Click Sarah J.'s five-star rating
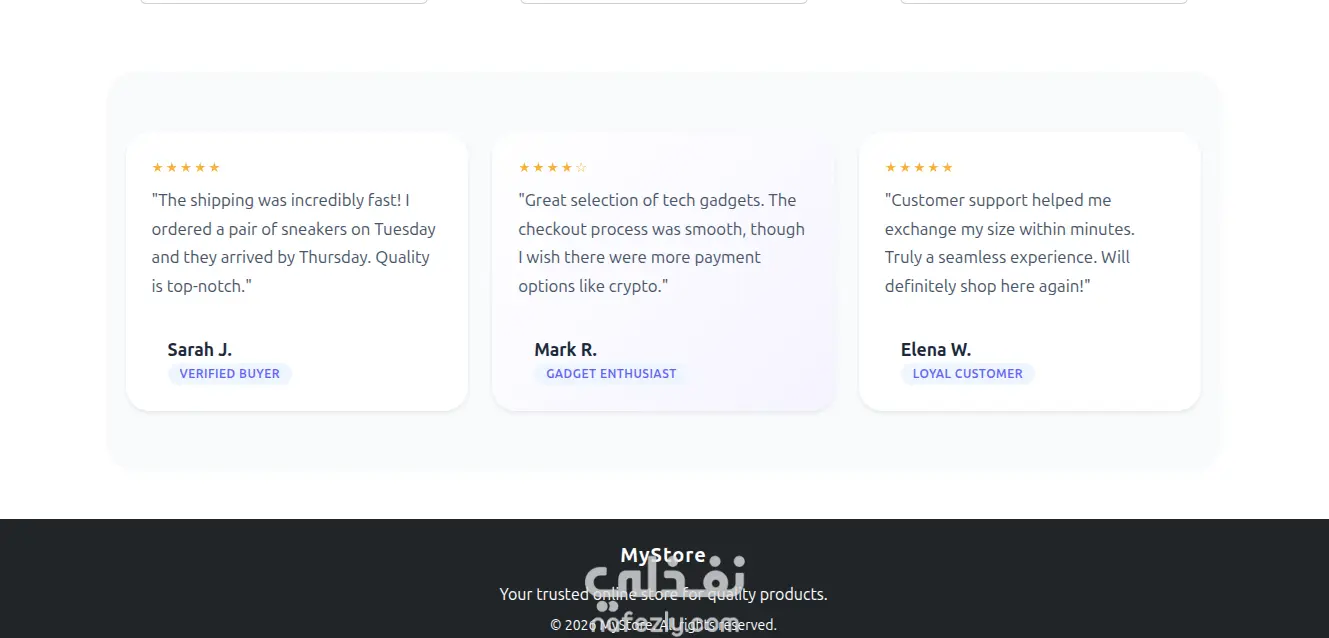 186,168
